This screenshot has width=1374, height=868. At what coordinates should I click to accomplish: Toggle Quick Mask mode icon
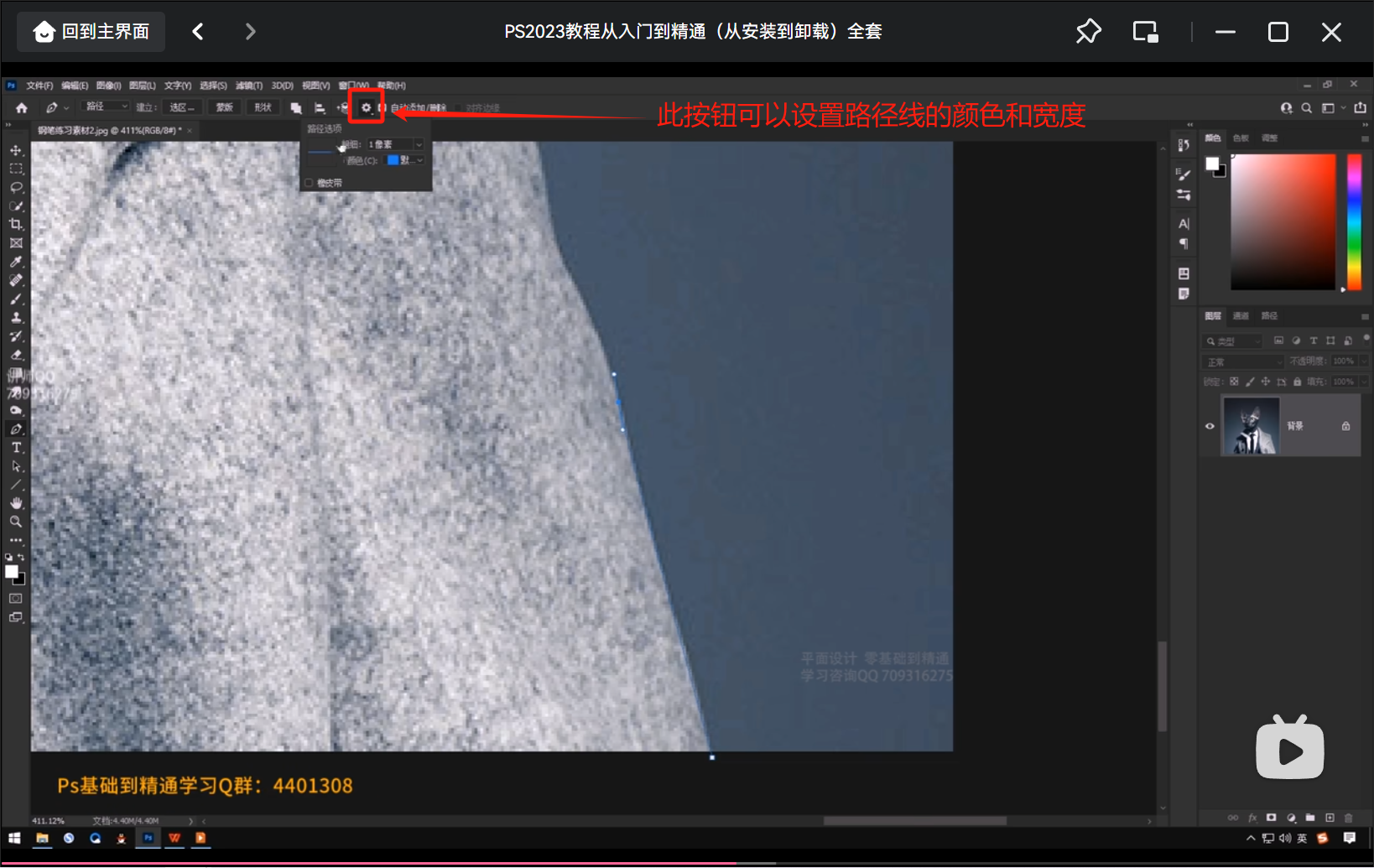16,598
